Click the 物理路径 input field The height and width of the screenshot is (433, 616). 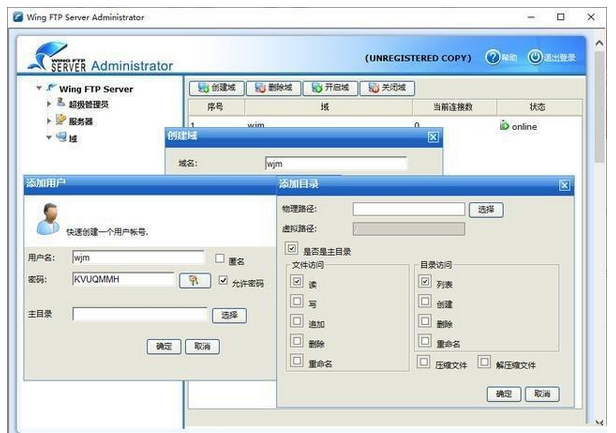408,210
